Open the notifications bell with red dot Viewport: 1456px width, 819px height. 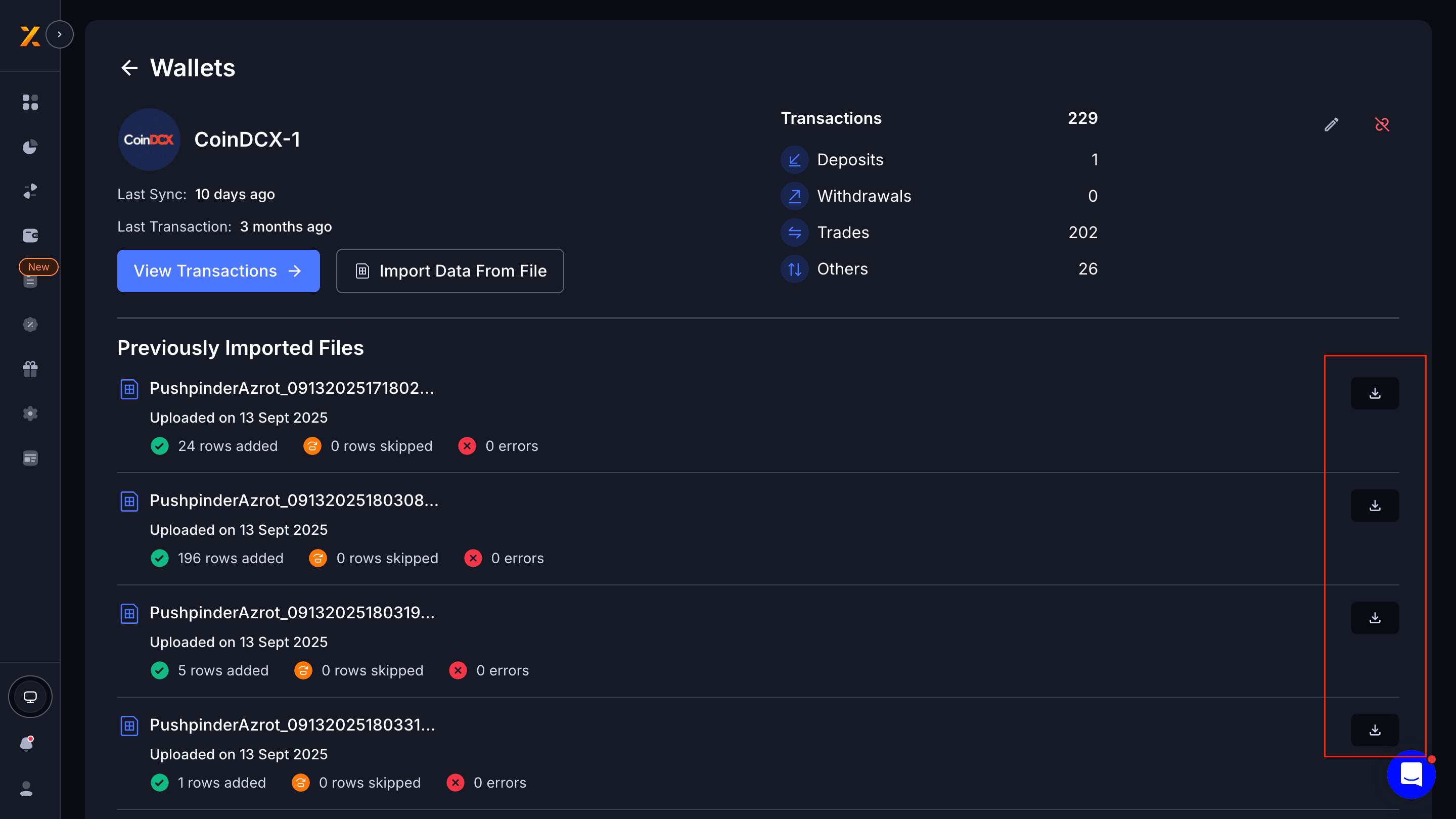pyautogui.click(x=27, y=744)
